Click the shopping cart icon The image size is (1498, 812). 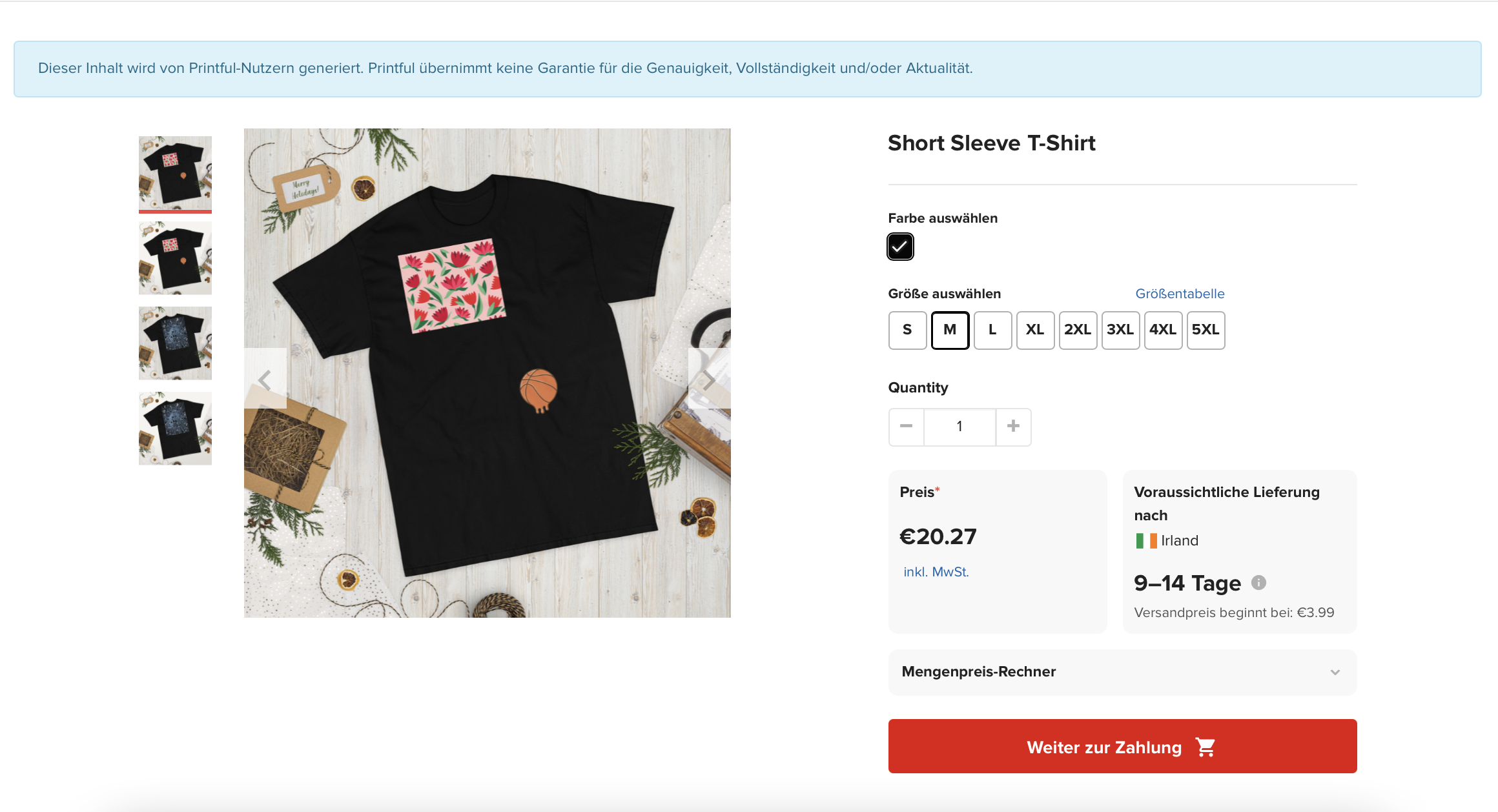[1206, 747]
